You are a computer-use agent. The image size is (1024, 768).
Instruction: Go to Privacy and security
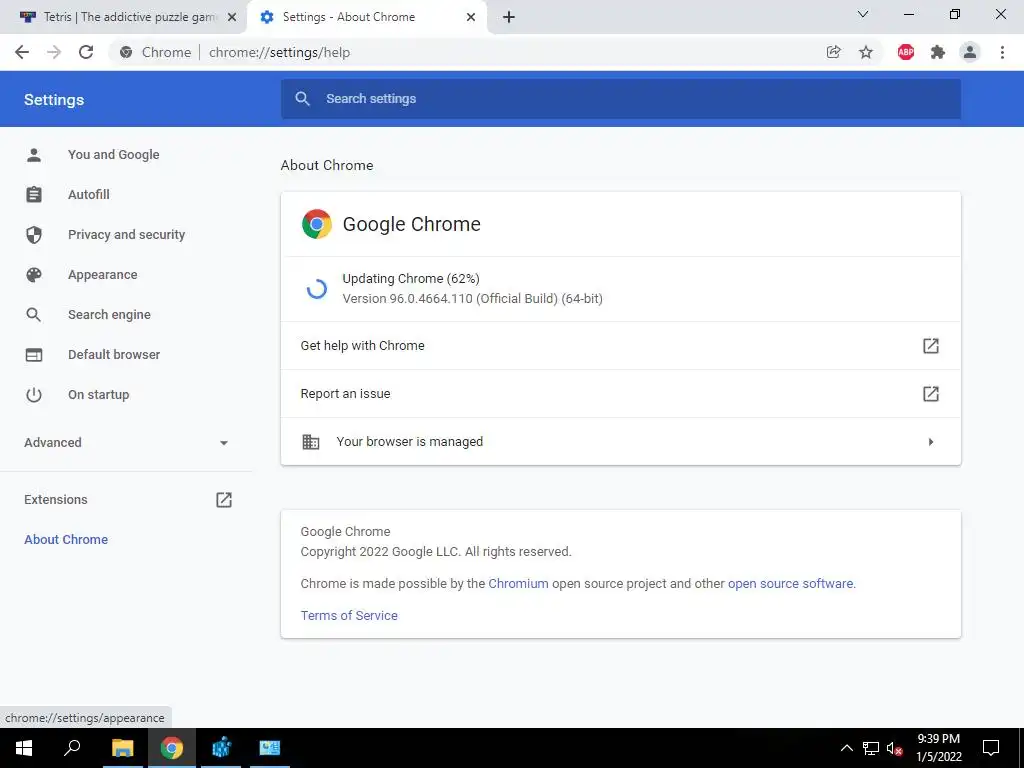coord(126,234)
